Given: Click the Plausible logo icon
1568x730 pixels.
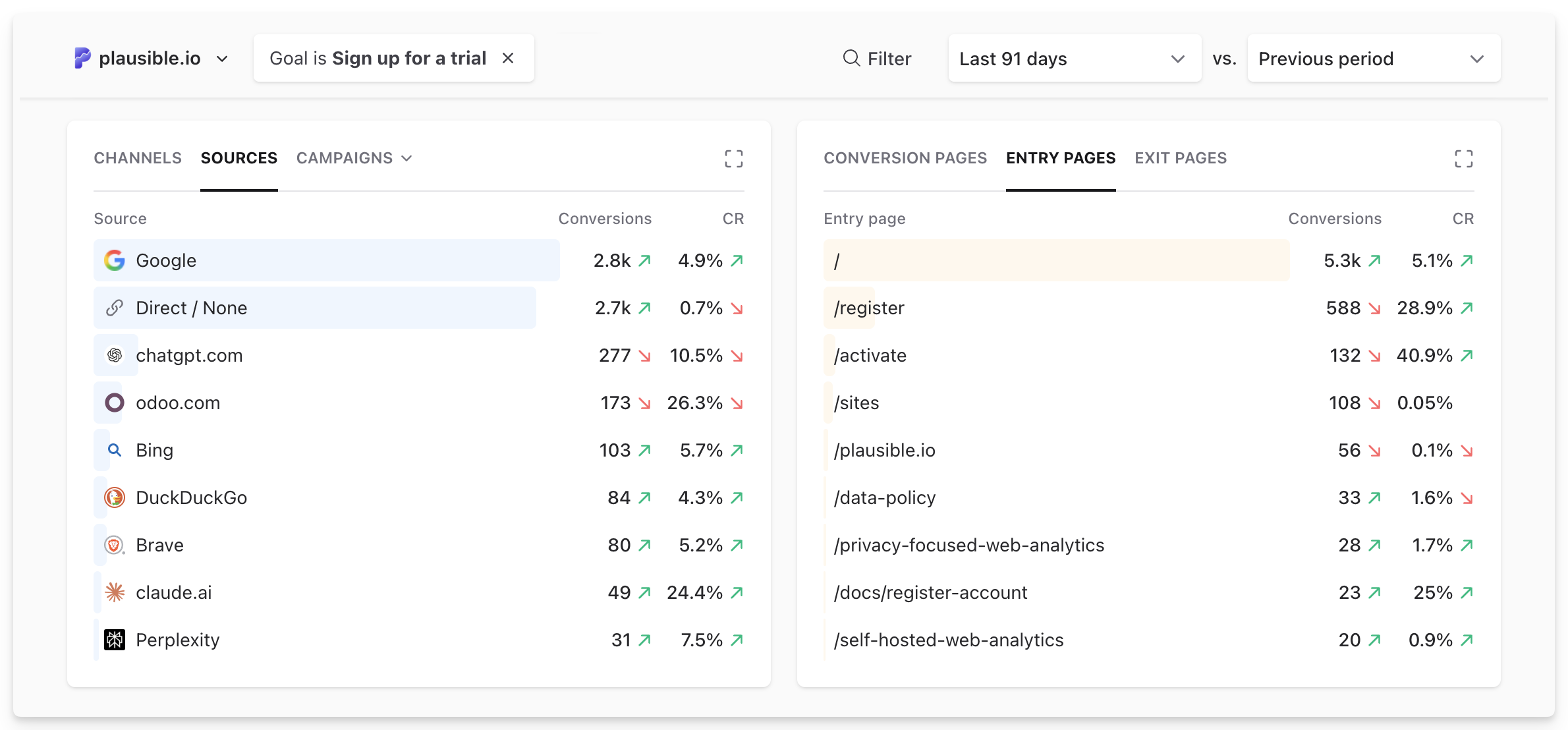Looking at the screenshot, I should coord(82,58).
